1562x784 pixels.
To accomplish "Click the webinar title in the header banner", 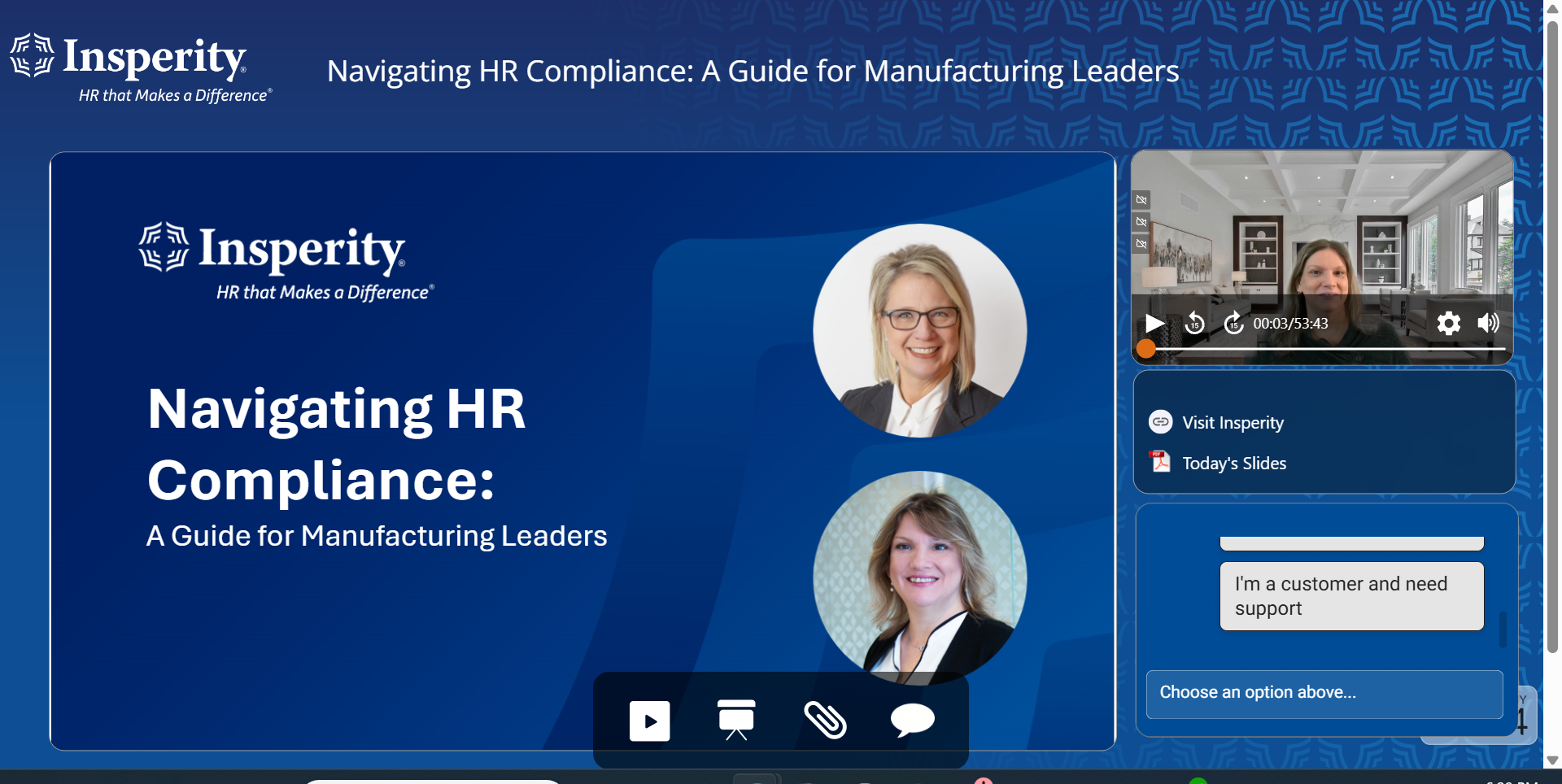I will click(x=753, y=72).
